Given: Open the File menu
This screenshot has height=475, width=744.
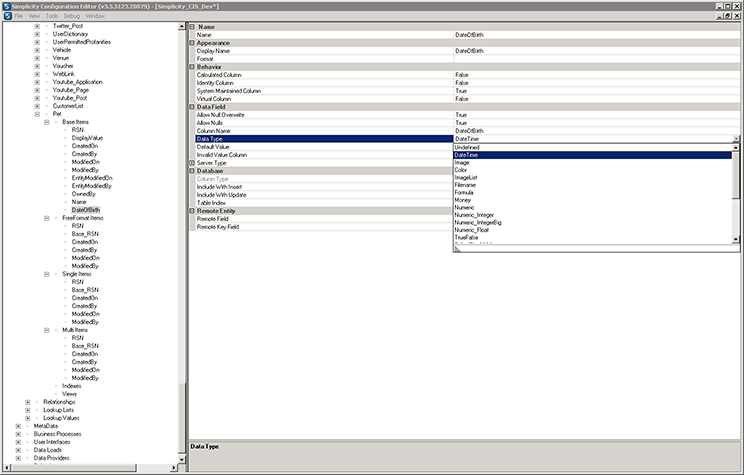Looking at the screenshot, I should (19, 16).
